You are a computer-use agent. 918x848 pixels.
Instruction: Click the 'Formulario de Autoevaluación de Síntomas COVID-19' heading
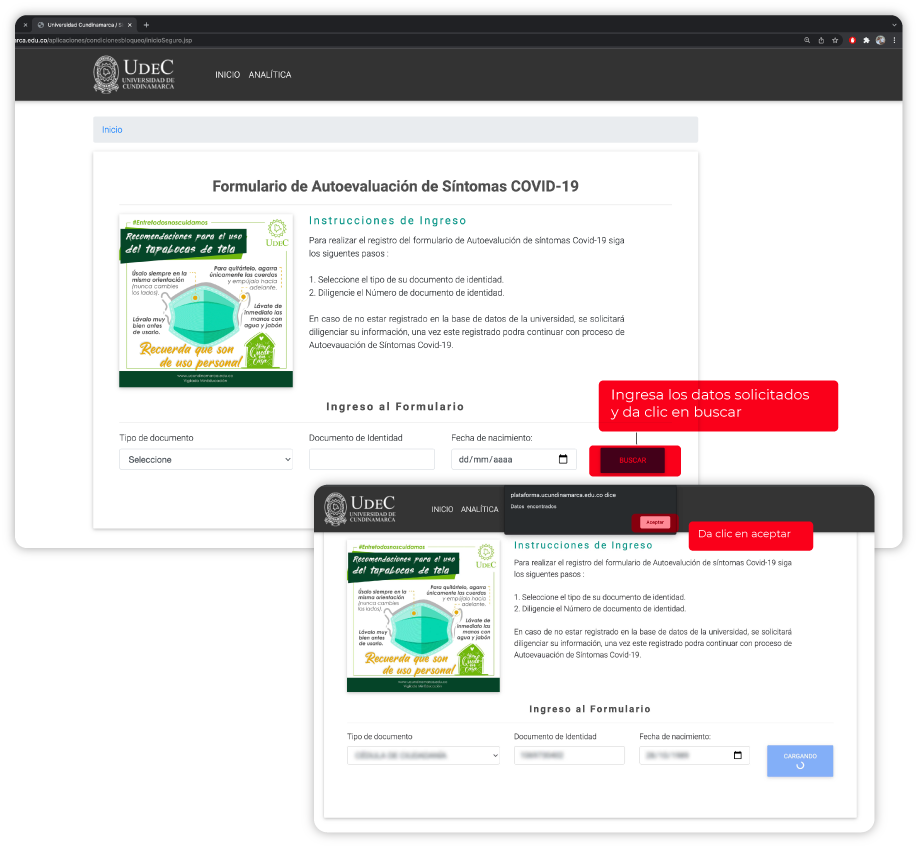pos(395,186)
